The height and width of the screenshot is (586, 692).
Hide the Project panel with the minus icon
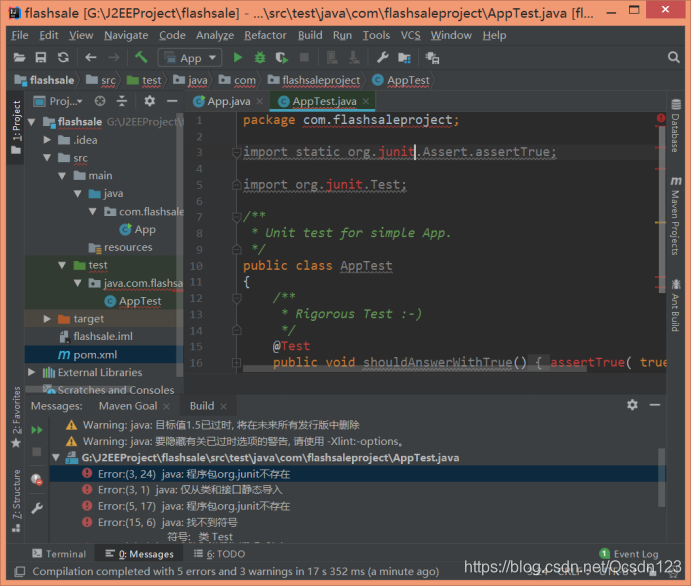click(x=172, y=101)
